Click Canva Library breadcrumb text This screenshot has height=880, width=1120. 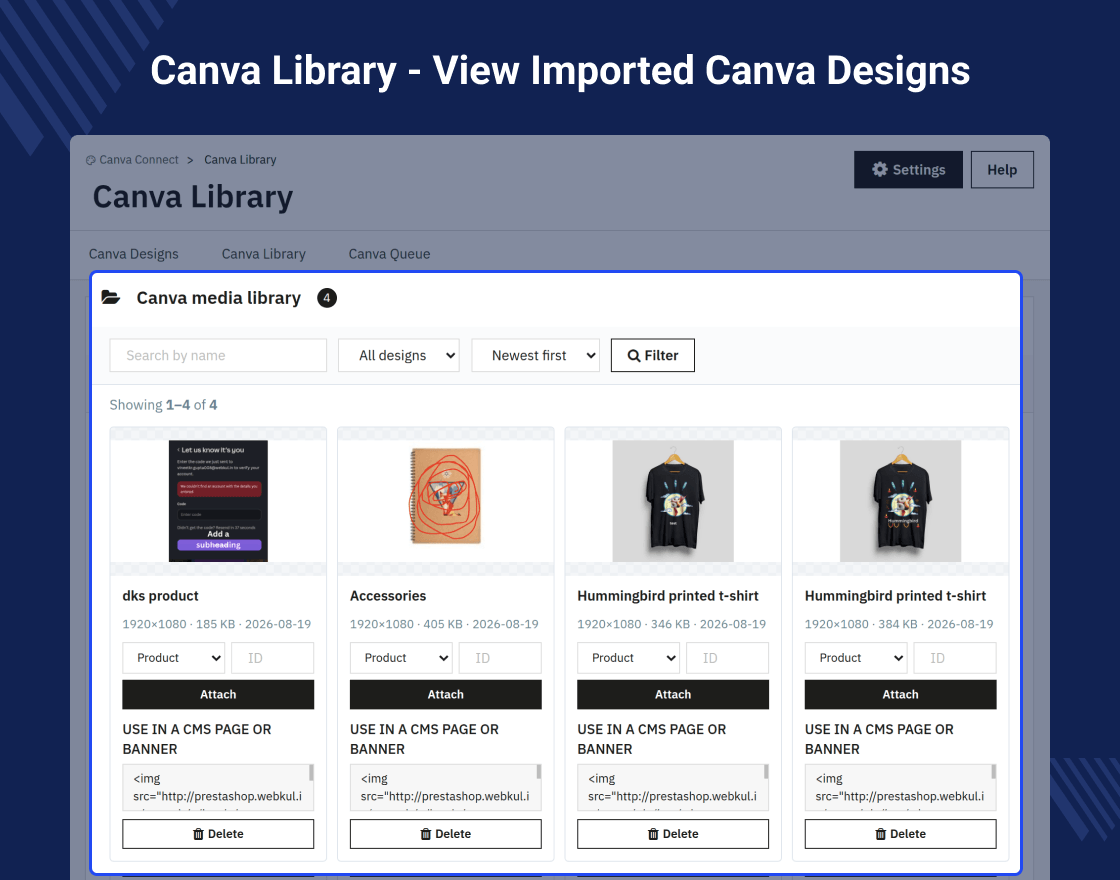pyautogui.click(x=240, y=160)
